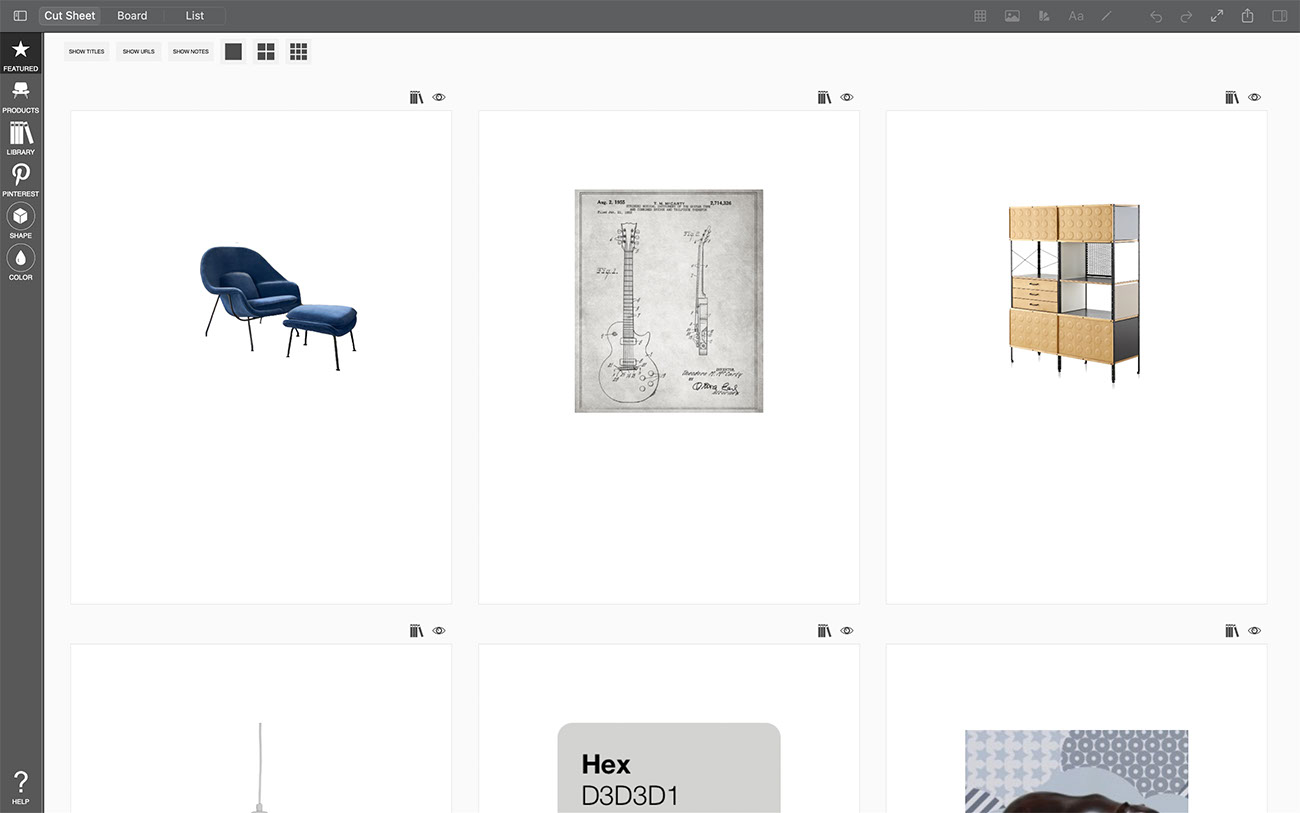This screenshot has height=813, width=1300.
Task: Choose the Shape tool in sidebar
Action: (20, 221)
